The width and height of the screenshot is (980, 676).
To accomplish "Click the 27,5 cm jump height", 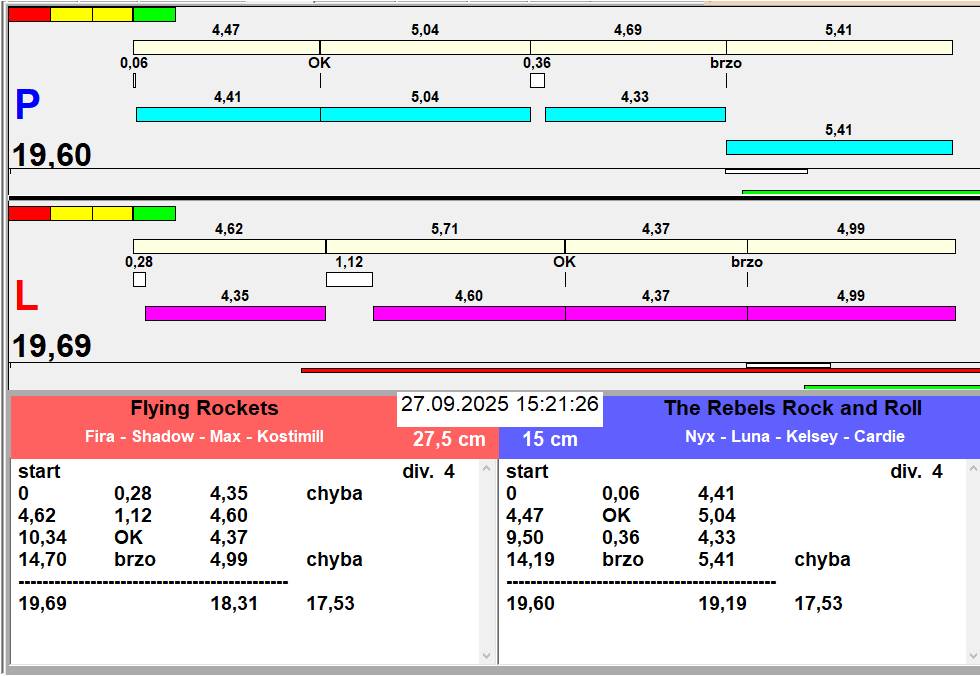I will (449, 439).
